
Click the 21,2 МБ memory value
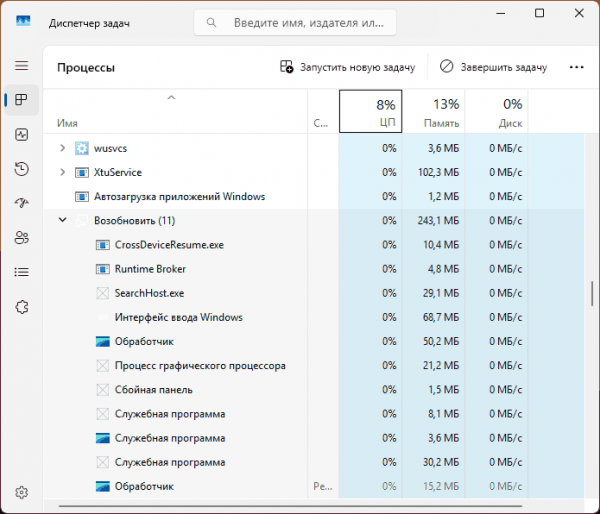(x=440, y=366)
